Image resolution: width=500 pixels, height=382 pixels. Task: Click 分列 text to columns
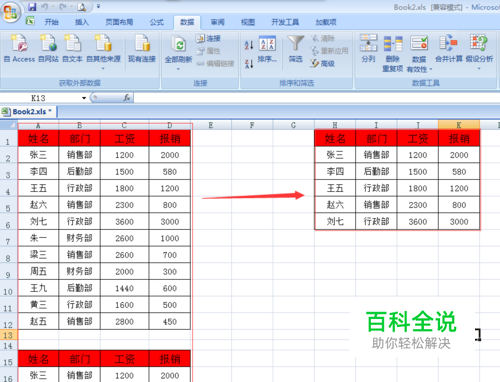coord(368,48)
